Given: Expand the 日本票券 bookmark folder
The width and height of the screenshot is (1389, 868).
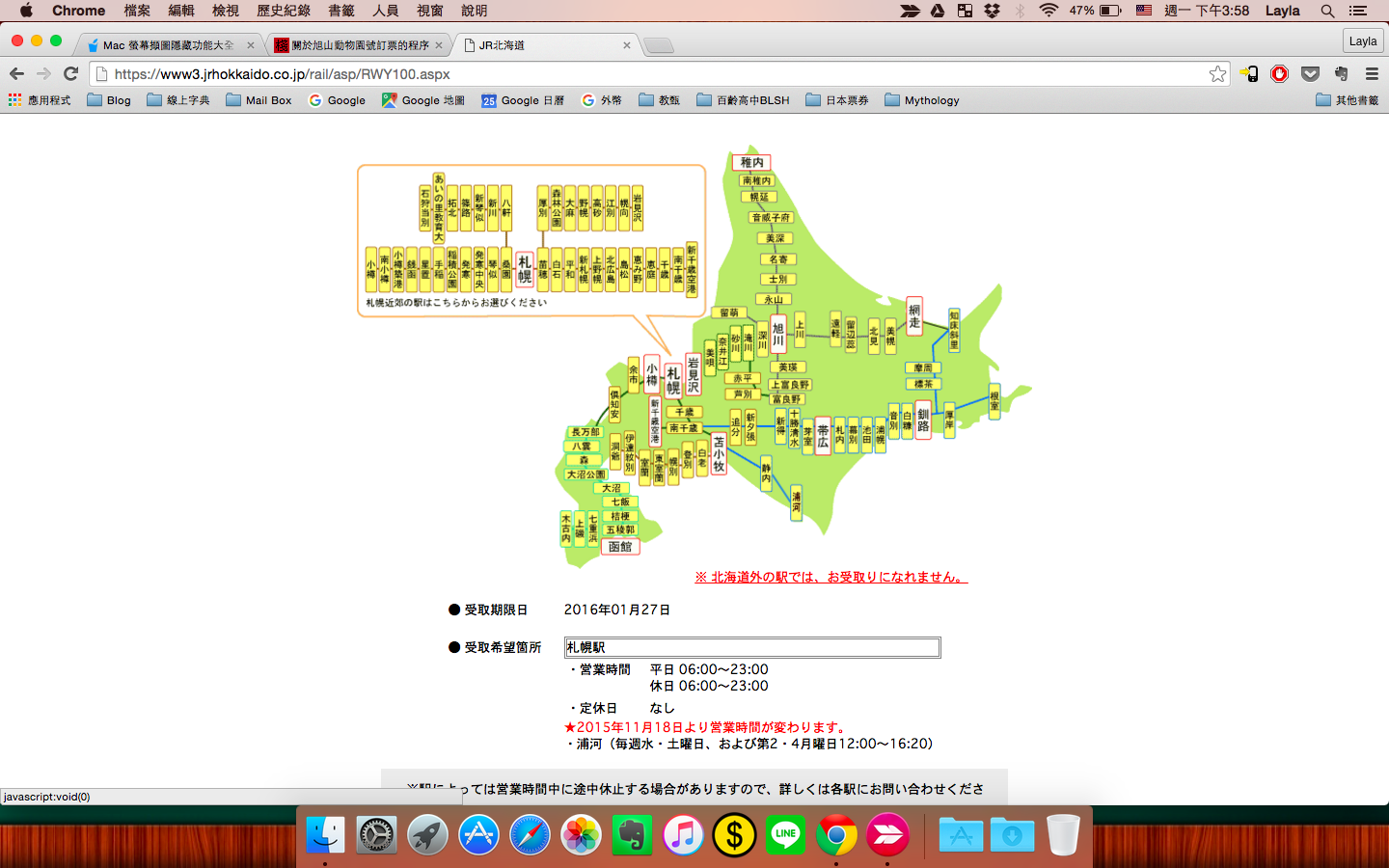Looking at the screenshot, I should coord(837,100).
